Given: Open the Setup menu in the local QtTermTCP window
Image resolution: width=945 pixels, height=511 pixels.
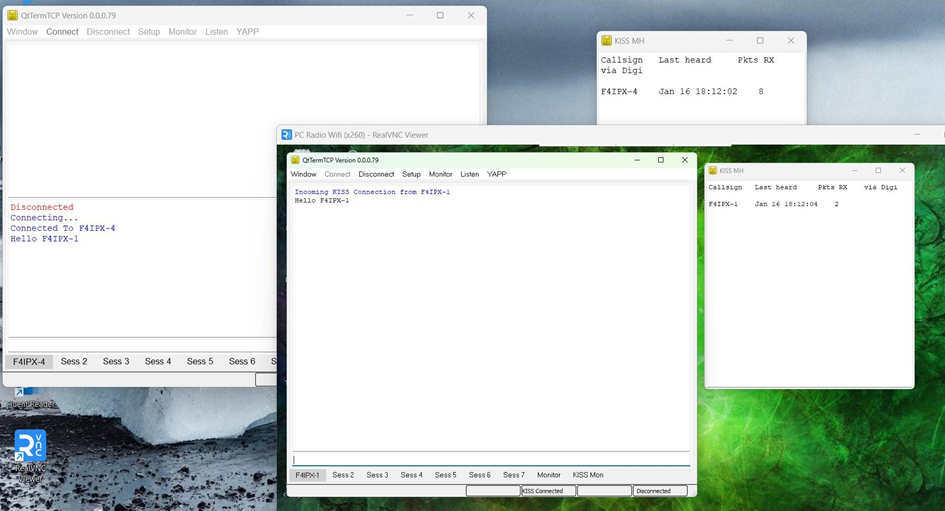Looking at the screenshot, I should [x=149, y=32].
